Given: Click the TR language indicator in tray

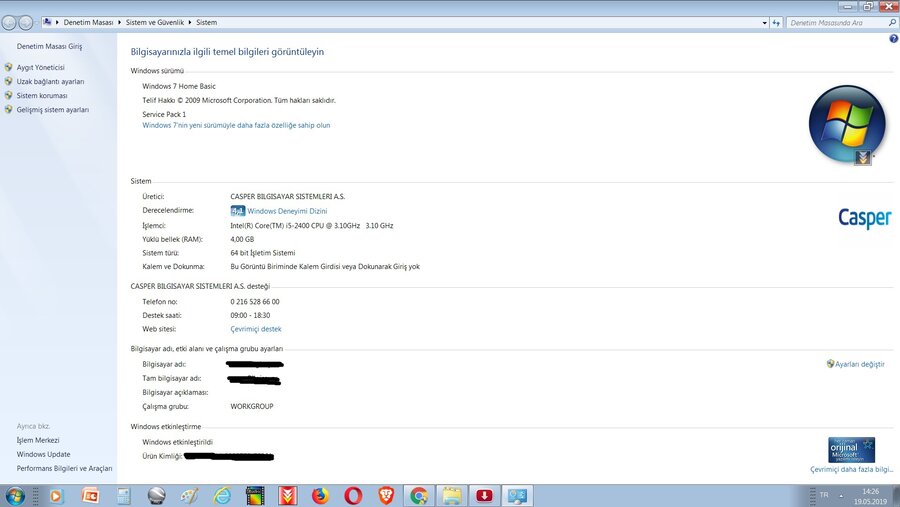Looking at the screenshot, I should (824, 495).
